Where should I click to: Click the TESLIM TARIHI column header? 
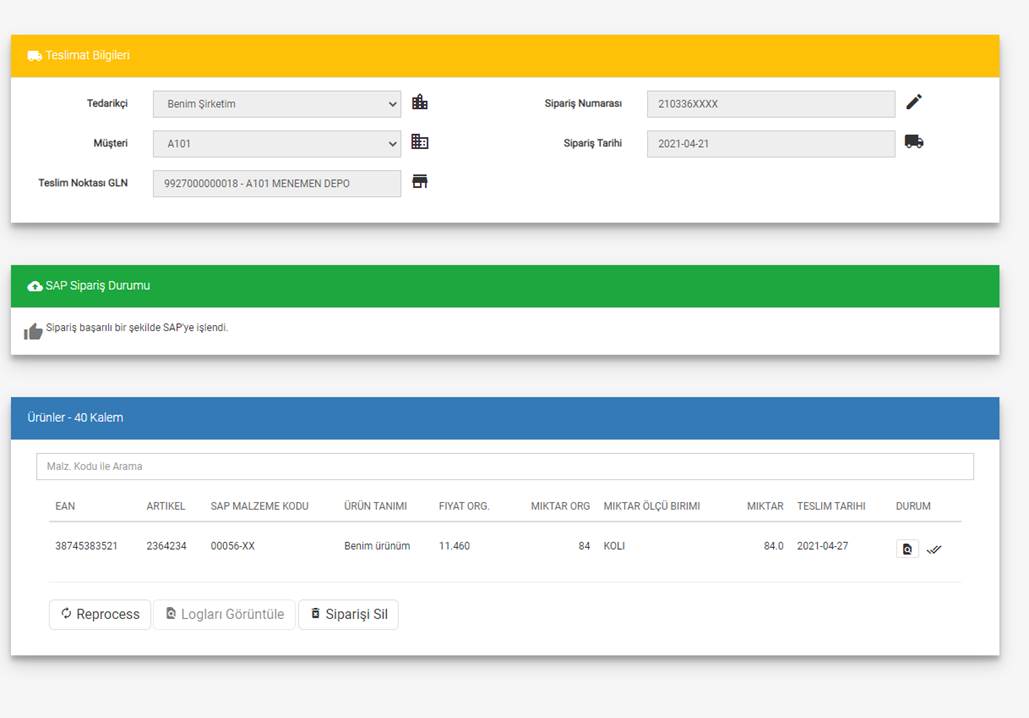[831, 506]
